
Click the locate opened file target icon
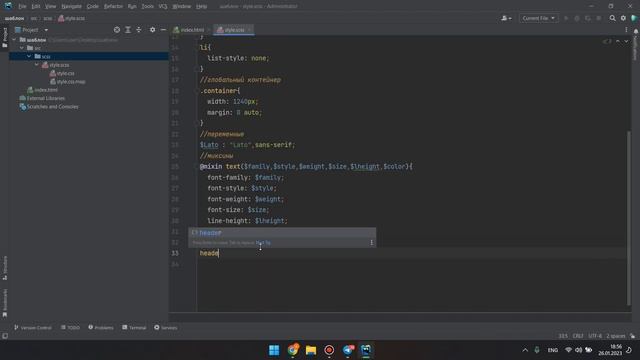[117, 30]
